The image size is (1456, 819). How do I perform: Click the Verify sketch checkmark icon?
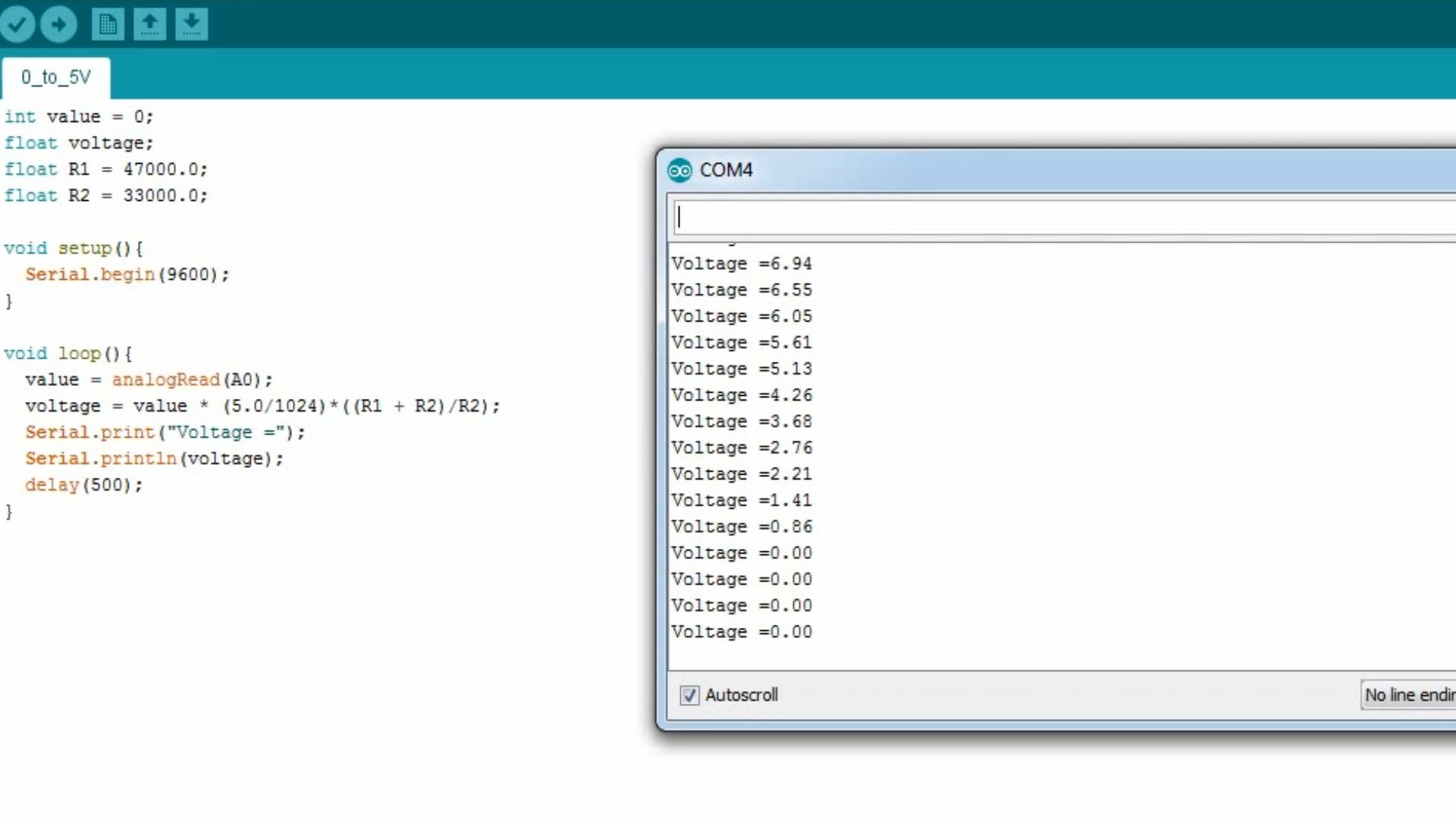[17, 24]
